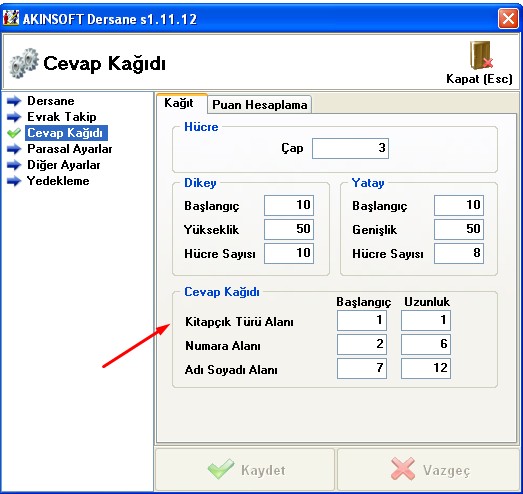Screen dimensions: 523x494
Task: Click the Dikey Yükseklik input field
Action: click(x=289, y=229)
